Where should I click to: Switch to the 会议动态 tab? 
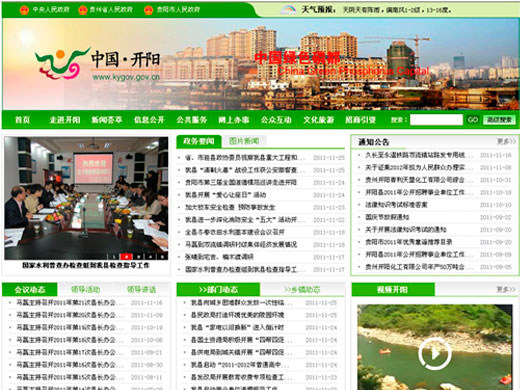pos(30,289)
